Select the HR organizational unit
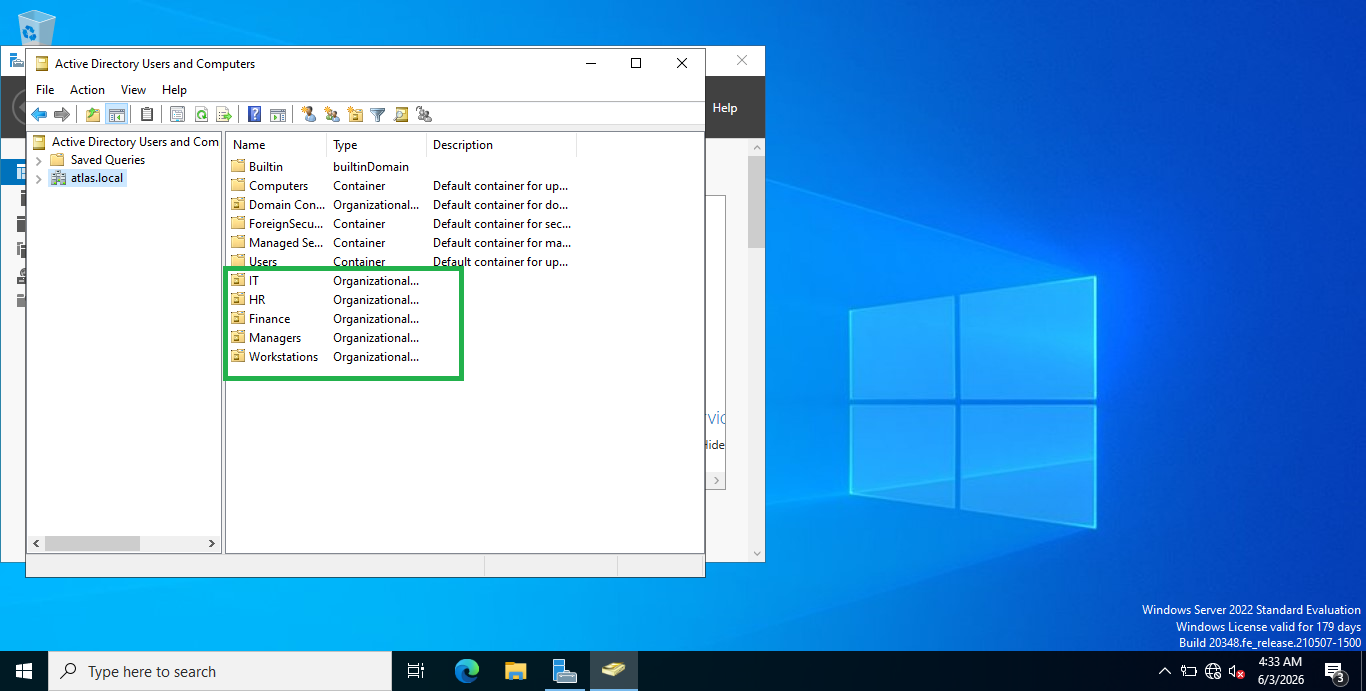Image resolution: width=1366 pixels, height=691 pixels. [x=257, y=300]
